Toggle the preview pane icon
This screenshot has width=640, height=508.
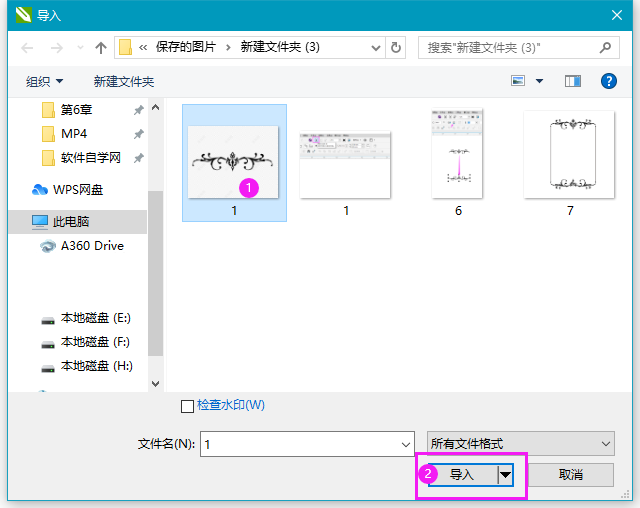(x=573, y=81)
